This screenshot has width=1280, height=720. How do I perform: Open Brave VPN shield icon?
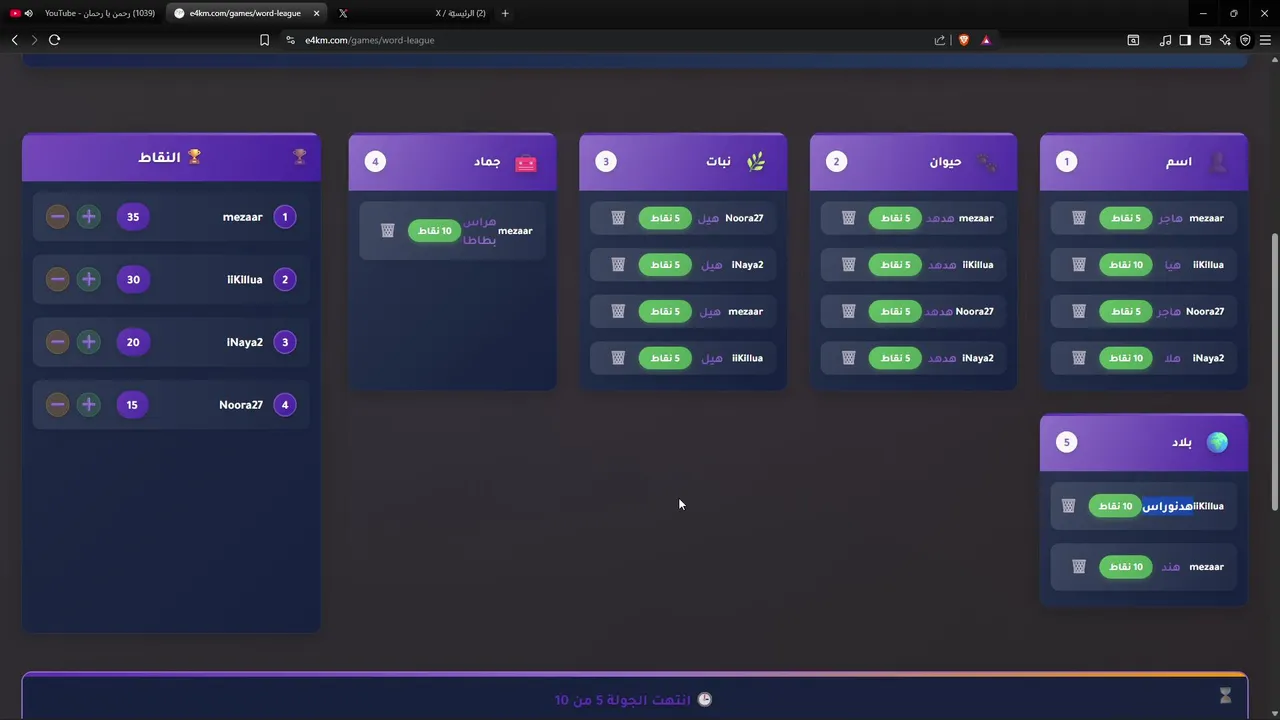pos(1245,40)
